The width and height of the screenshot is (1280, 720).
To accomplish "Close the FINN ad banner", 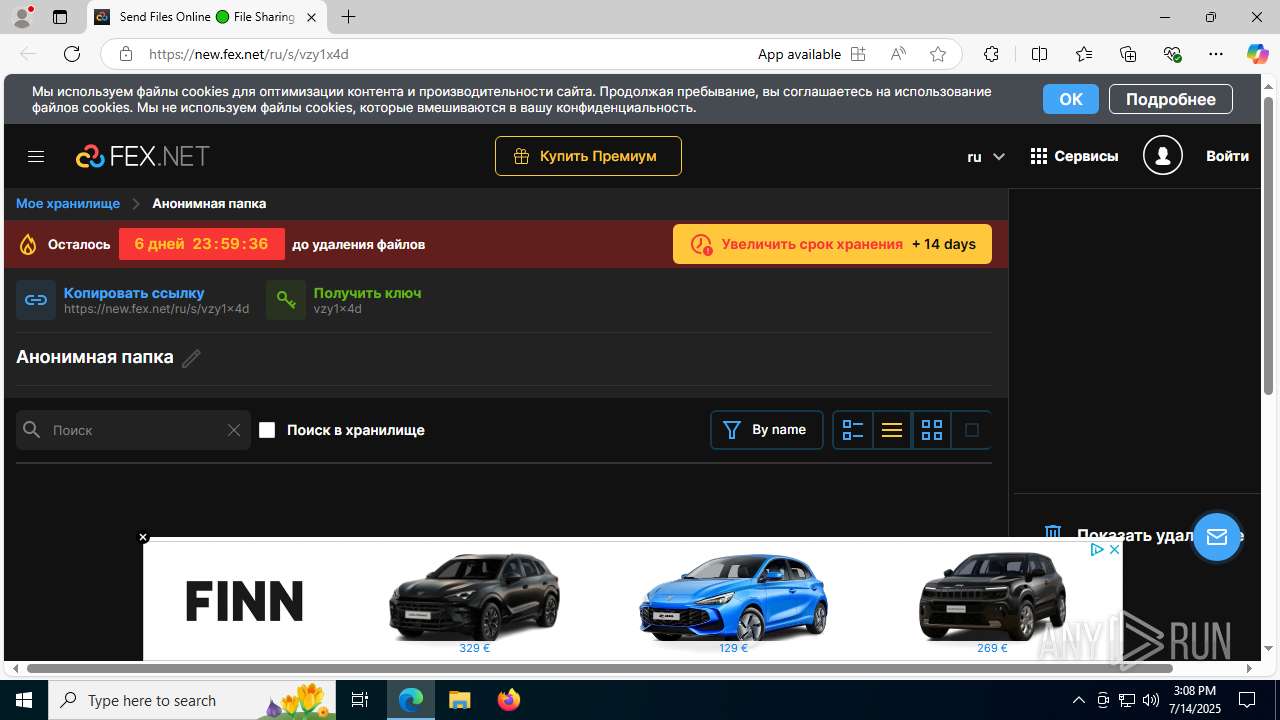I will [143, 537].
